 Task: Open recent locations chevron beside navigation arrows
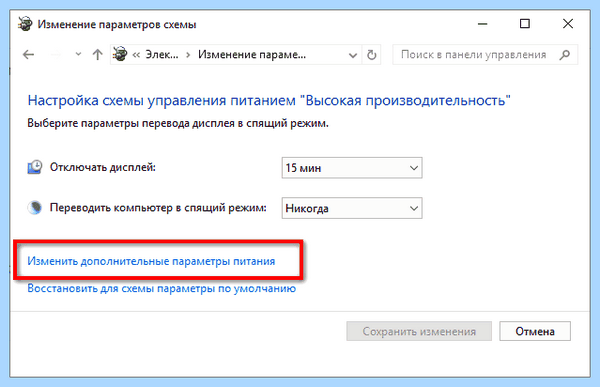point(78,54)
